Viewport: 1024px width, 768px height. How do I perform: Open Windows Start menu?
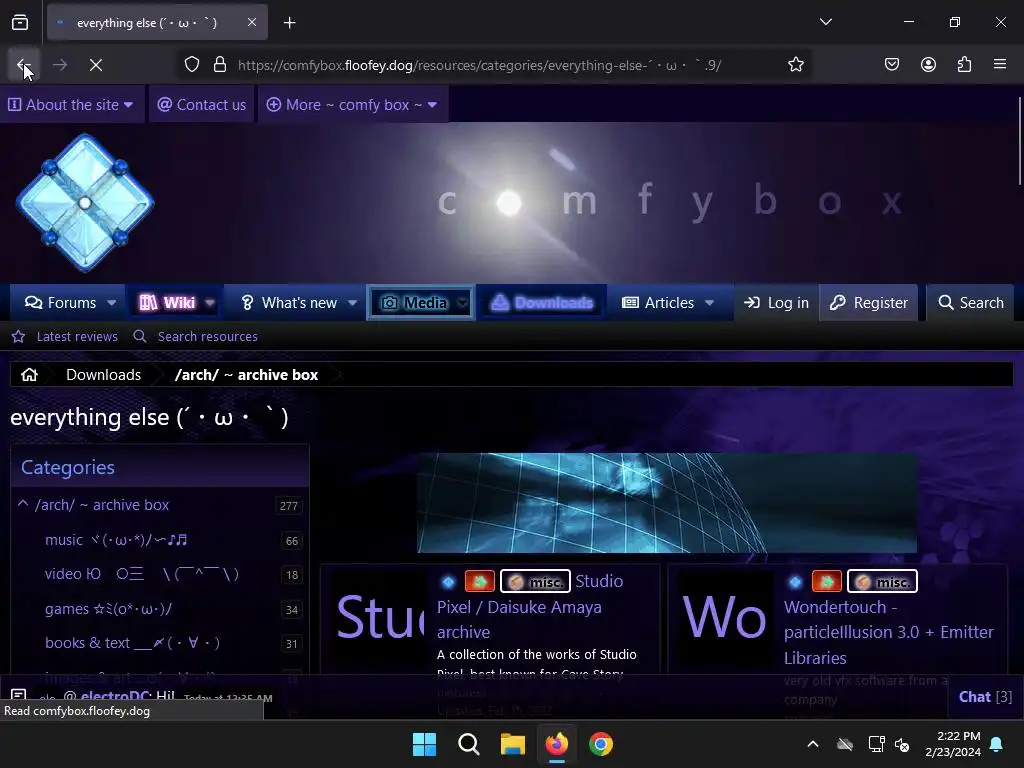coord(424,744)
